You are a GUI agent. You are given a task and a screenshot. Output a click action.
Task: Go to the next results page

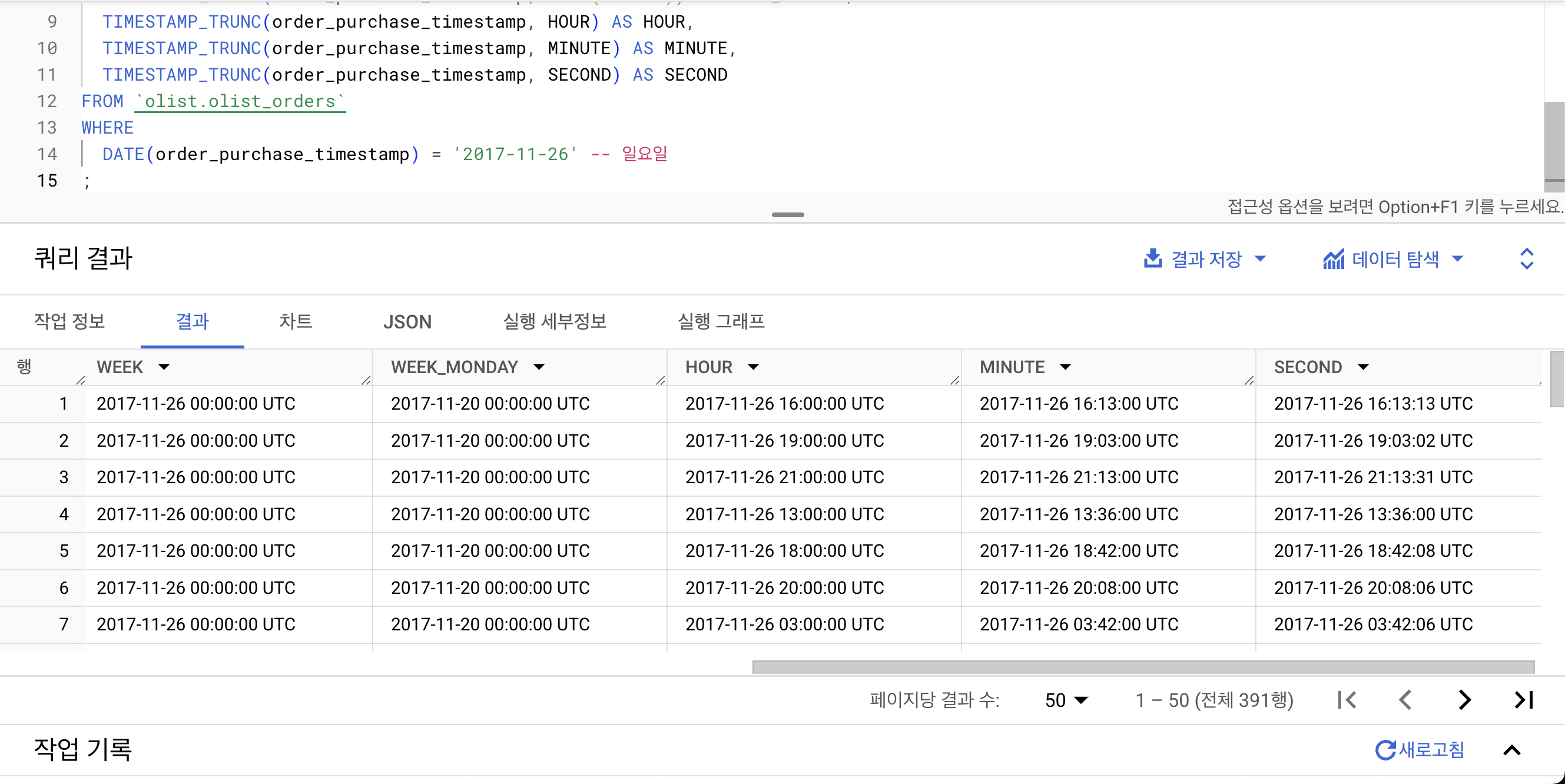pyautogui.click(x=1464, y=700)
